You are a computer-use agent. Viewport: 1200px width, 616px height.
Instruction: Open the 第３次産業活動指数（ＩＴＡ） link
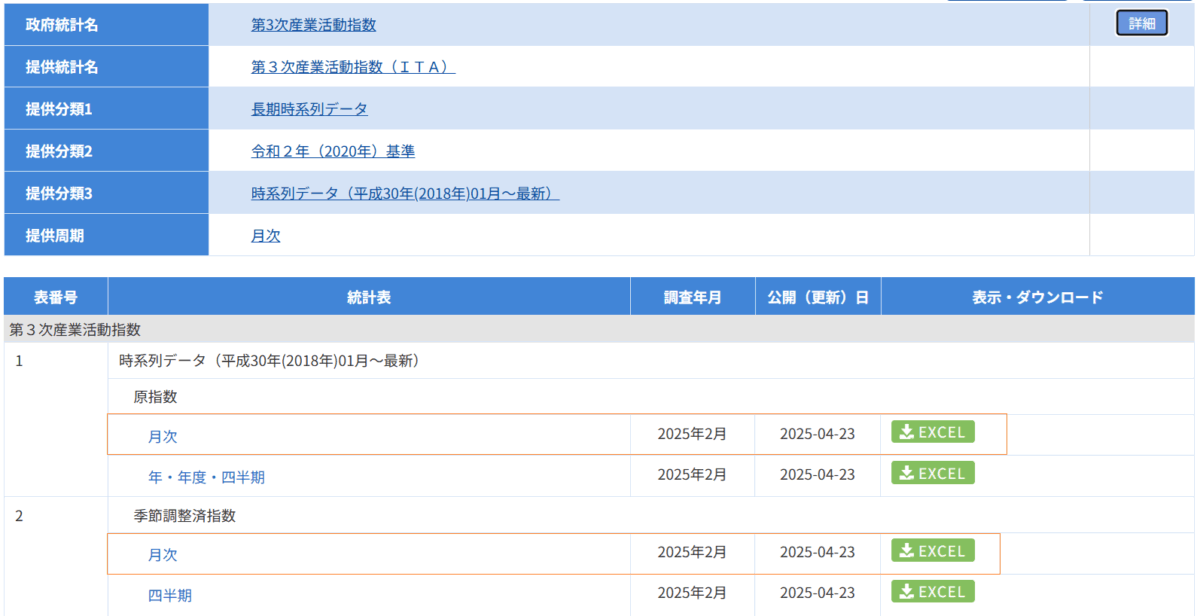pos(353,67)
